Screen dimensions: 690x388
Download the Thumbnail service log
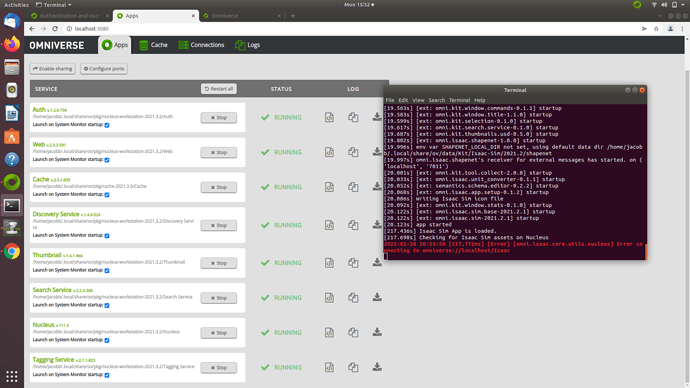pos(377,263)
